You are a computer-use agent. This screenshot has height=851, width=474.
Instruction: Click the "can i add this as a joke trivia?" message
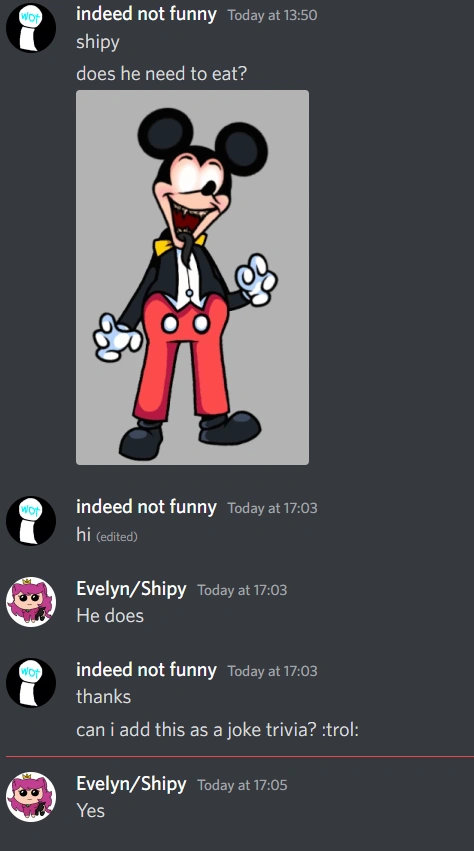pyautogui.click(x=217, y=729)
